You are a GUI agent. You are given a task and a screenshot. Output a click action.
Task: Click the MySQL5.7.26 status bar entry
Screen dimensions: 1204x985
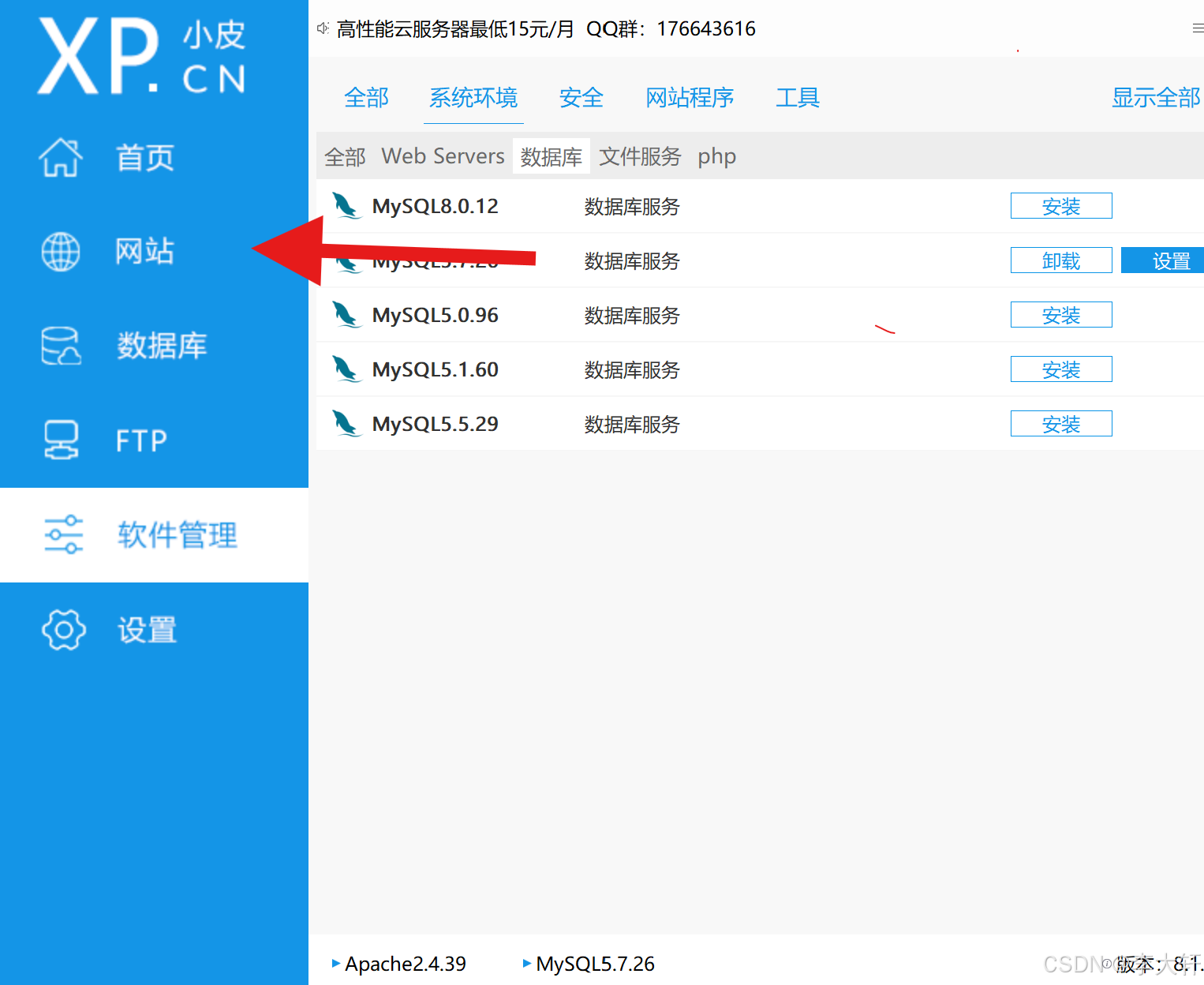pos(589,964)
